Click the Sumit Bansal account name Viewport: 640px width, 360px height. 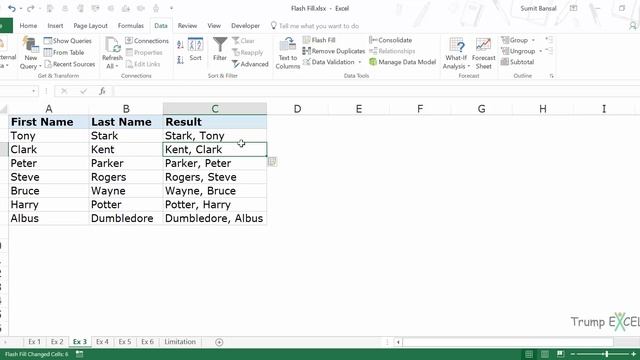click(x=538, y=8)
